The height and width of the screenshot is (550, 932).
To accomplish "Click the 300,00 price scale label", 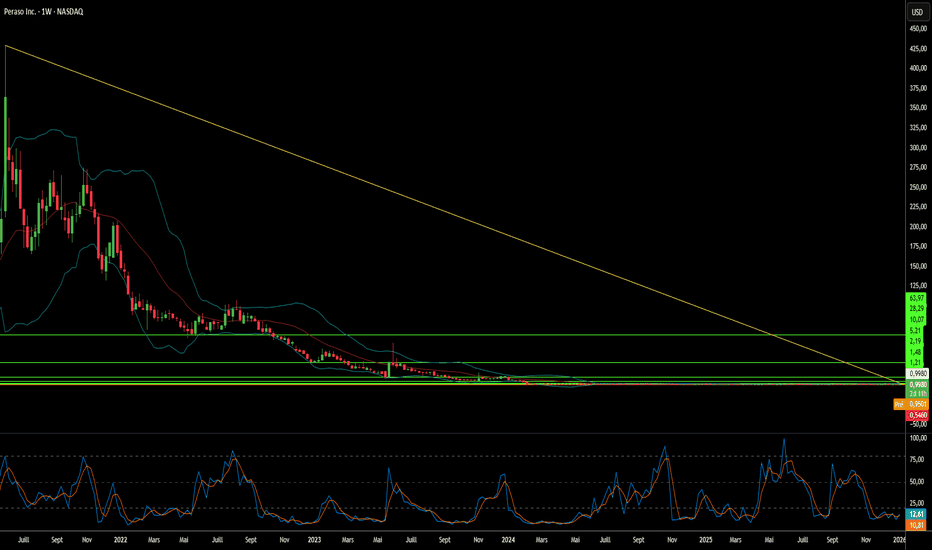I will coord(918,147).
